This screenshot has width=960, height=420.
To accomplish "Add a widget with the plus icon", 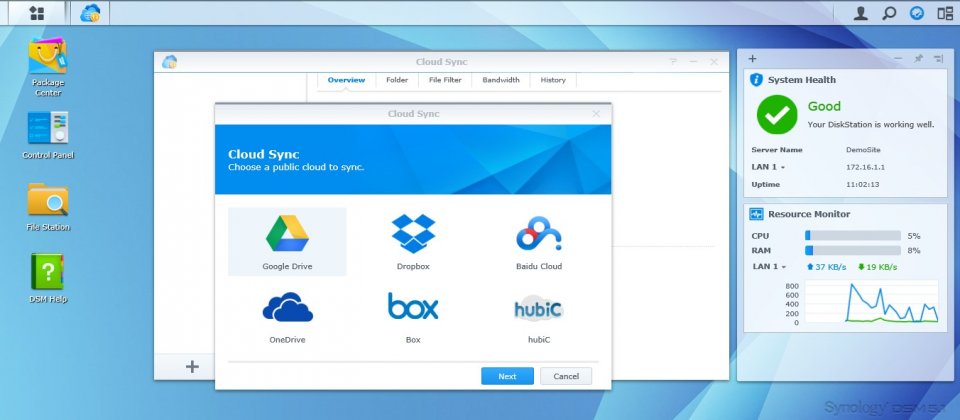I will coord(752,59).
